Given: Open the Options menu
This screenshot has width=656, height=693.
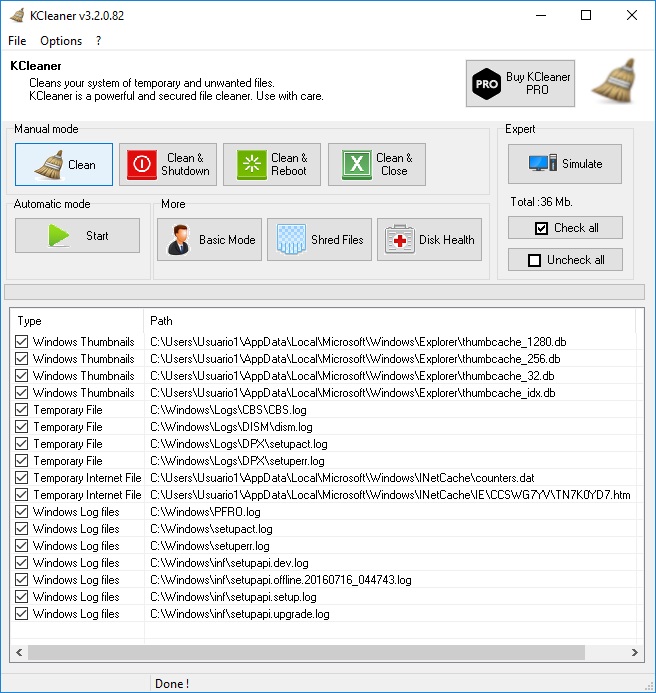Looking at the screenshot, I should pyautogui.click(x=61, y=41).
